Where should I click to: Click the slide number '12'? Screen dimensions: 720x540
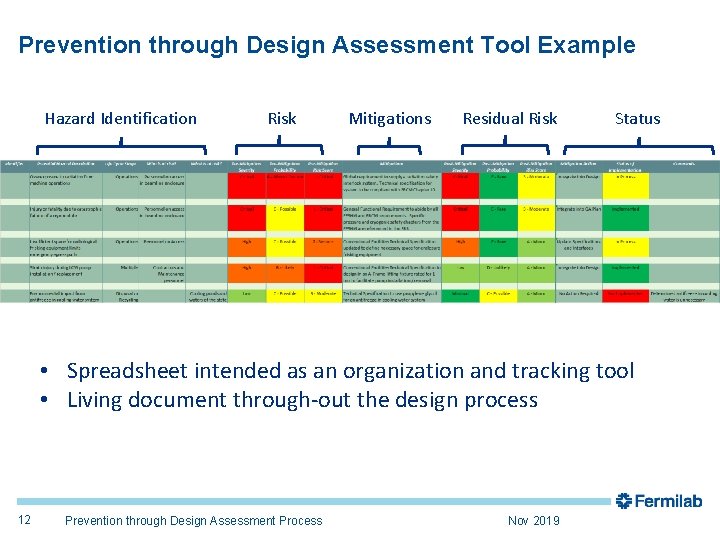click(x=24, y=520)
